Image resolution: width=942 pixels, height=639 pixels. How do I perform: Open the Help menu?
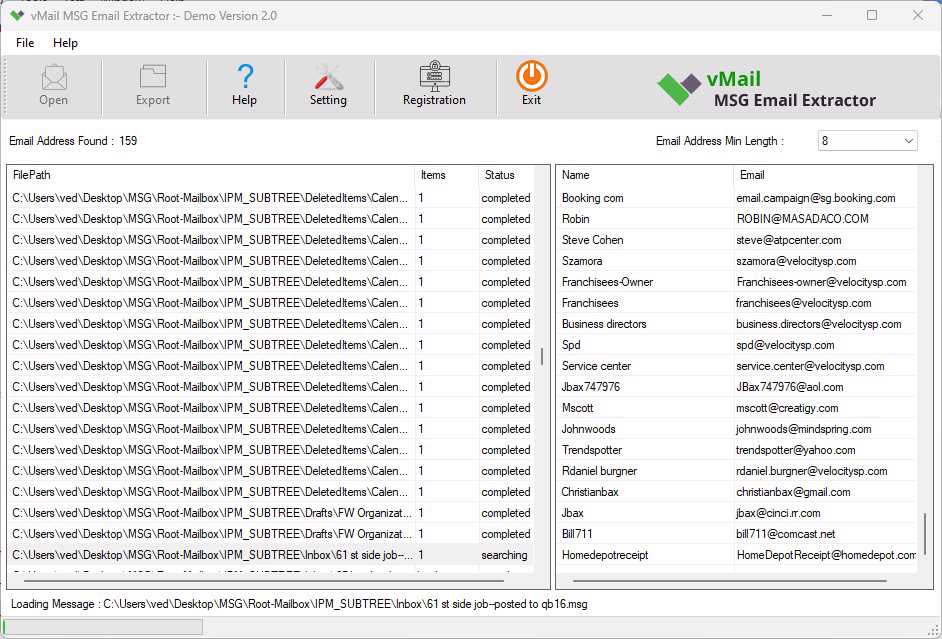click(65, 43)
